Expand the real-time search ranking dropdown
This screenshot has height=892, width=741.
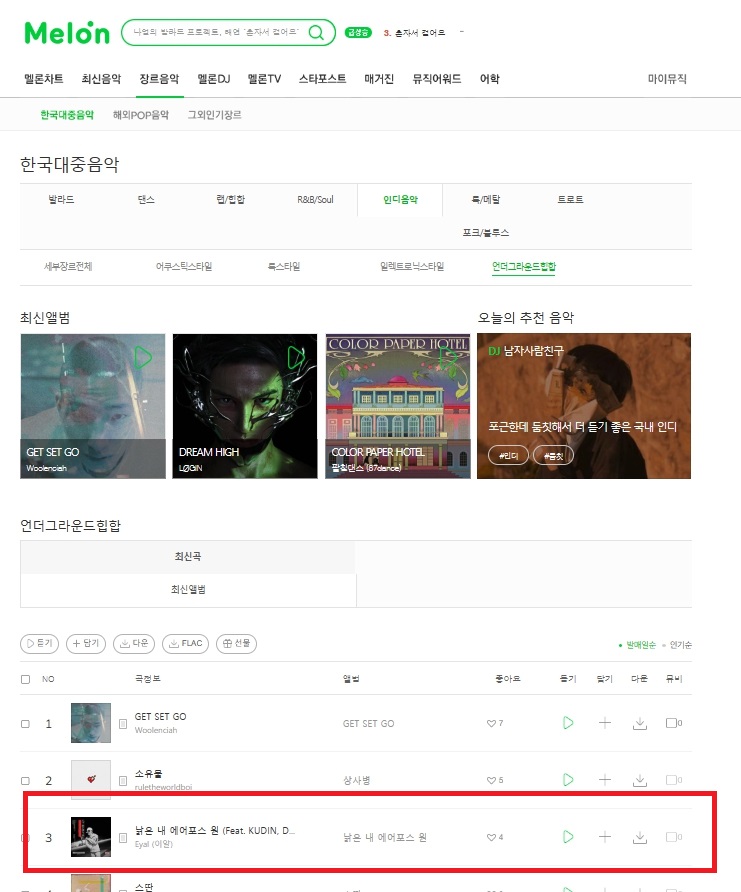(462, 32)
